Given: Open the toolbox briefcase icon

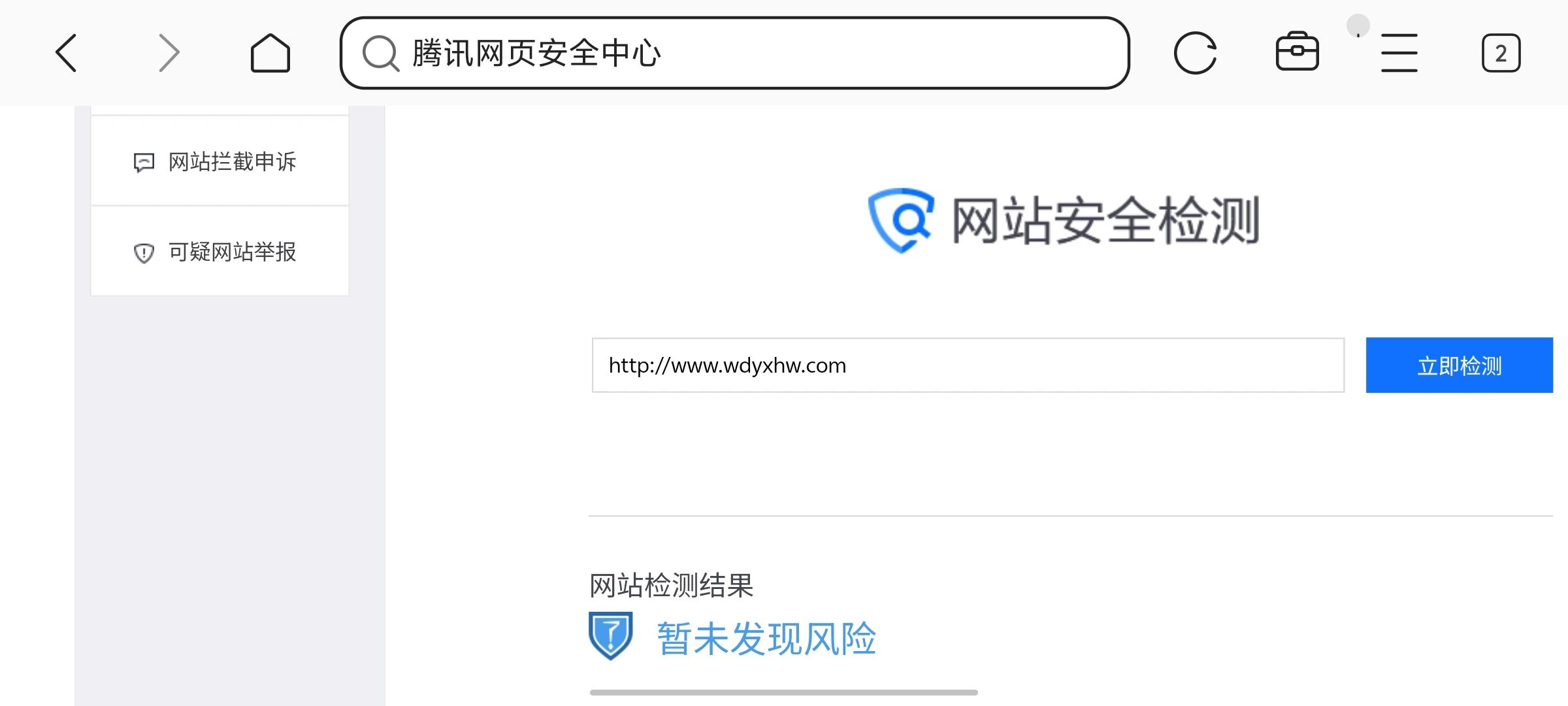Looking at the screenshot, I should coord(1298,52).
